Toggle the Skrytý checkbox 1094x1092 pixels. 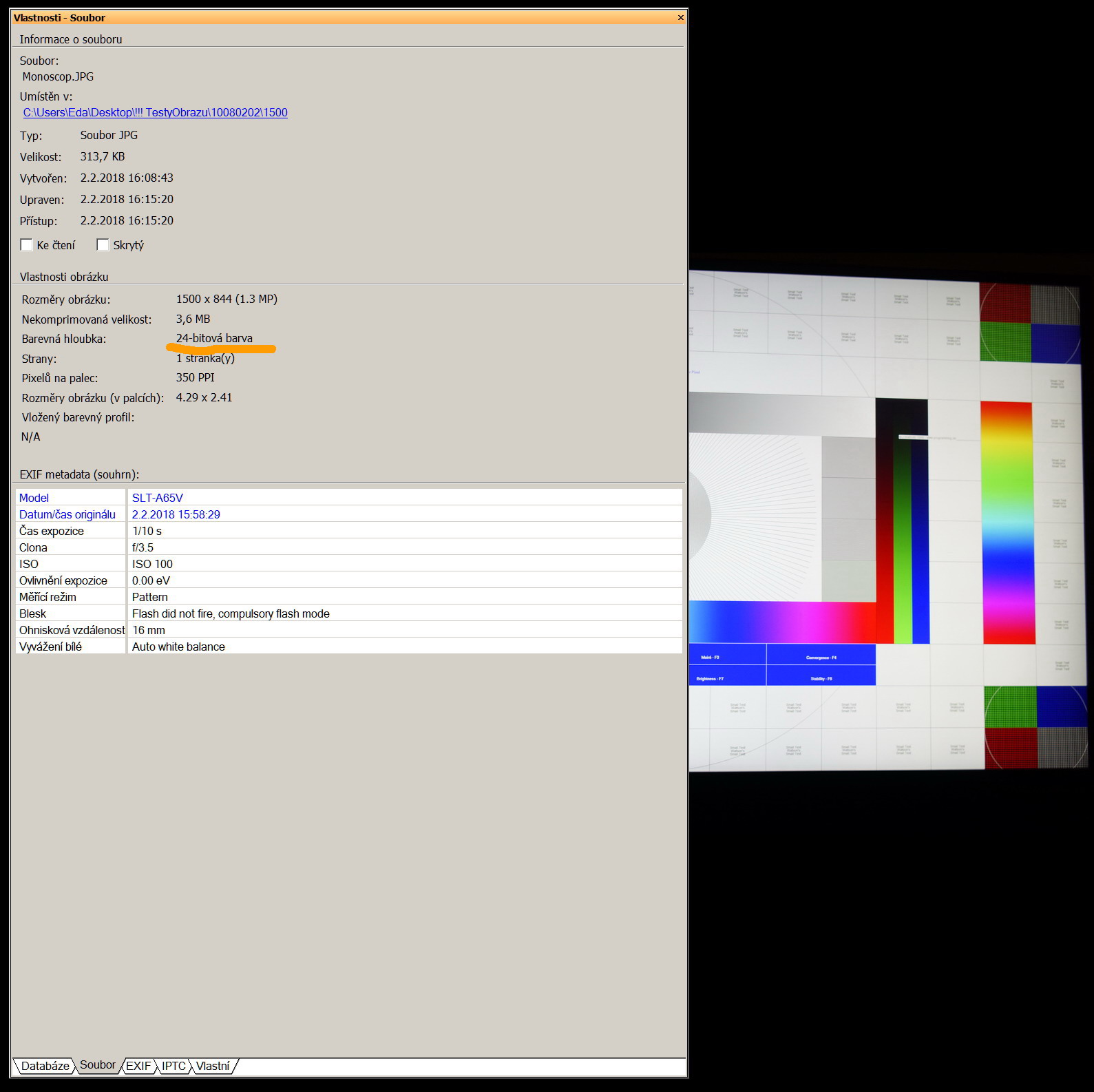pos(103,245)
